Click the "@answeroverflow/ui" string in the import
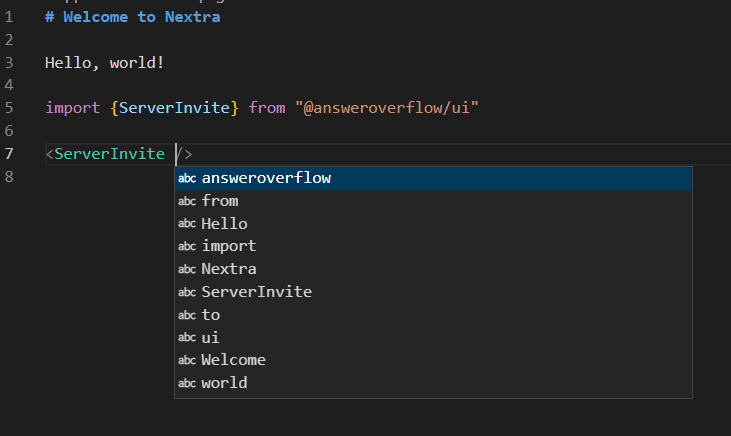This screenshot has width=731, height=436. click(386, 108)
